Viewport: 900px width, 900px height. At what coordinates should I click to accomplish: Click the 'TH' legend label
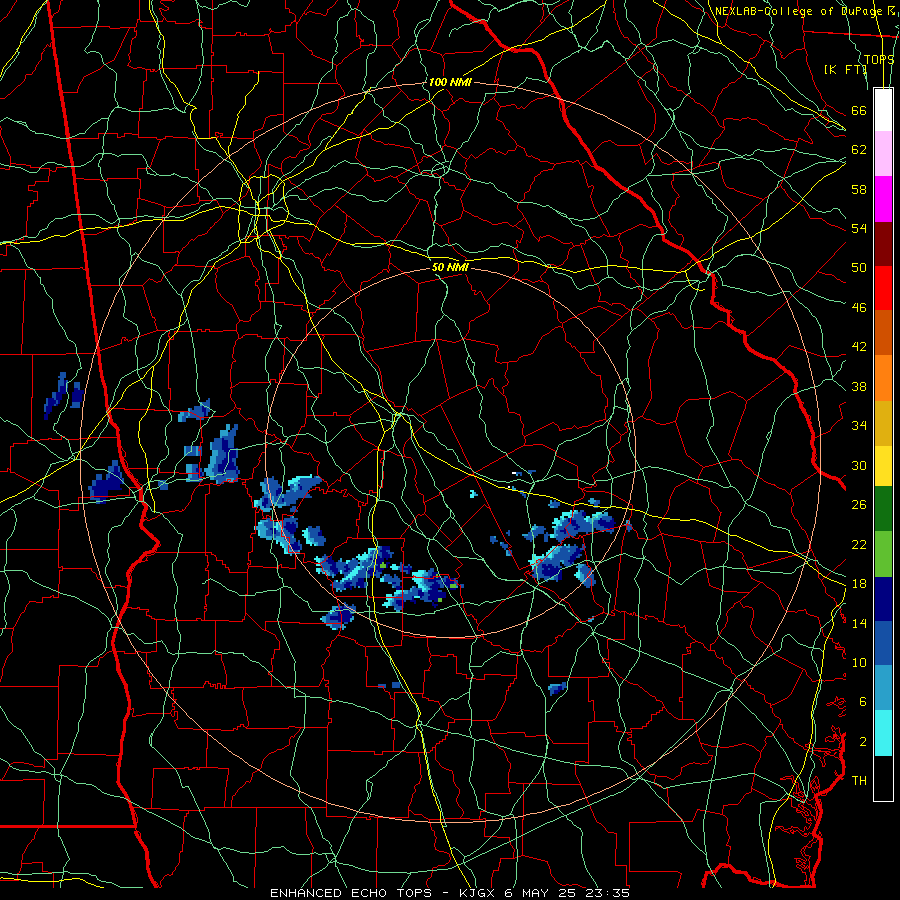click(x=859, y=781)
